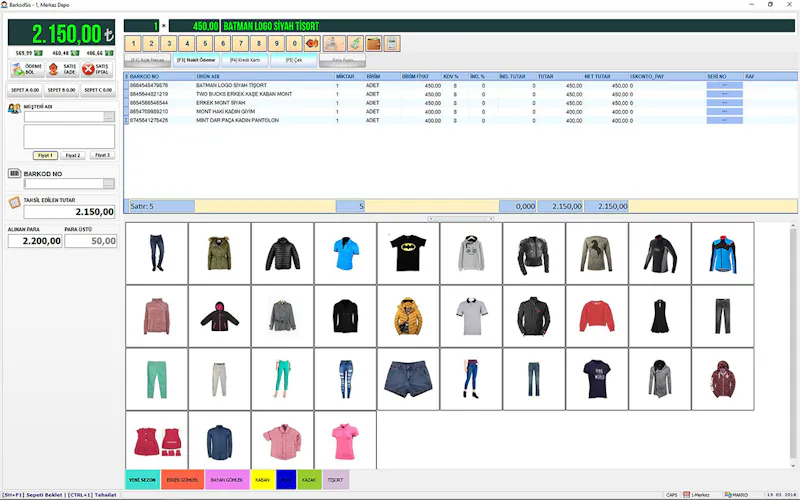Choose [F5] Çek payment
This screenshot has width=800, height=500.
click(293, 60)
